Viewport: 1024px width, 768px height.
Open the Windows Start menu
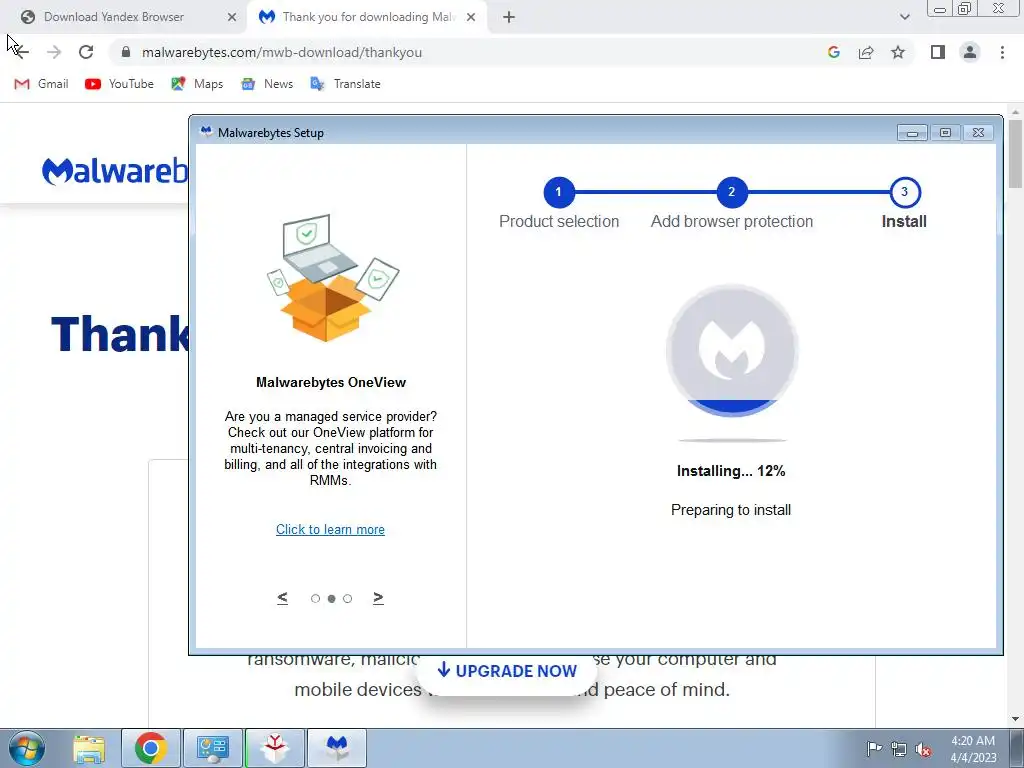tap(26, 748)
